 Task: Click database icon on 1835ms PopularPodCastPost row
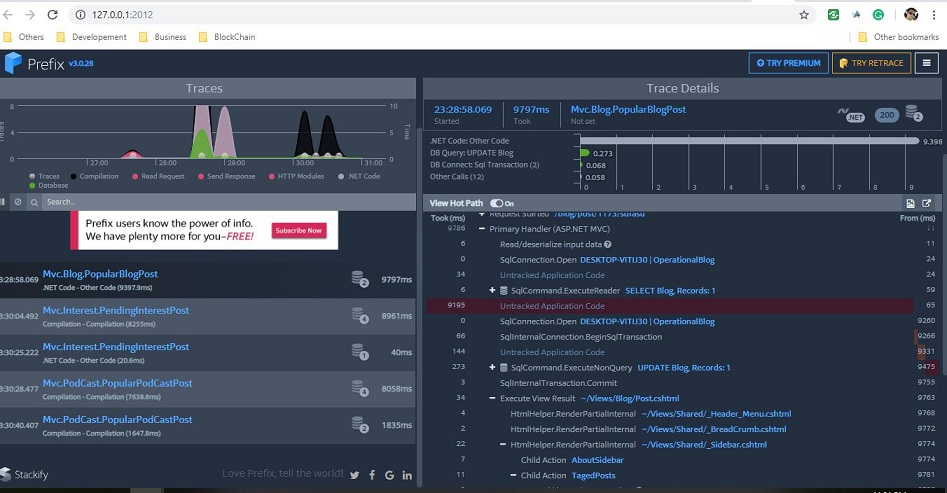pyautogui.click(x=360, y=425)
